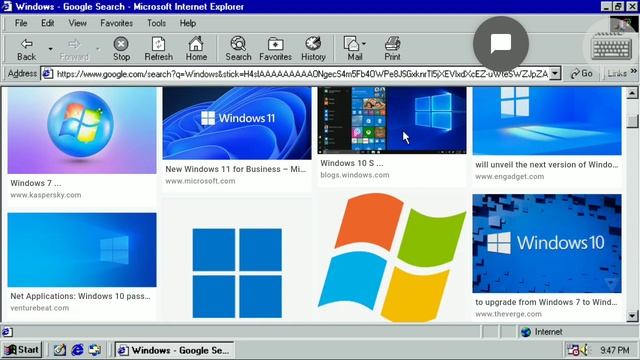Open the venturebeat.com source link

click(x=40, y=308)
